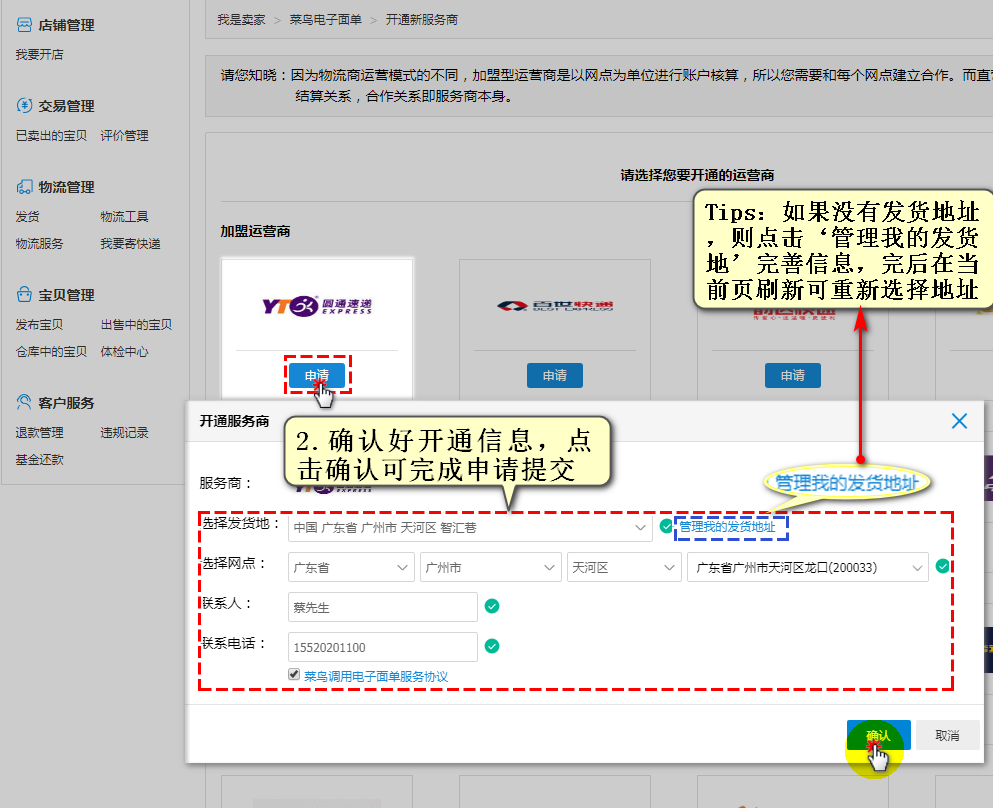Open 菜鸟调用电子面单服务协议 agreement link

click(376, 676)
